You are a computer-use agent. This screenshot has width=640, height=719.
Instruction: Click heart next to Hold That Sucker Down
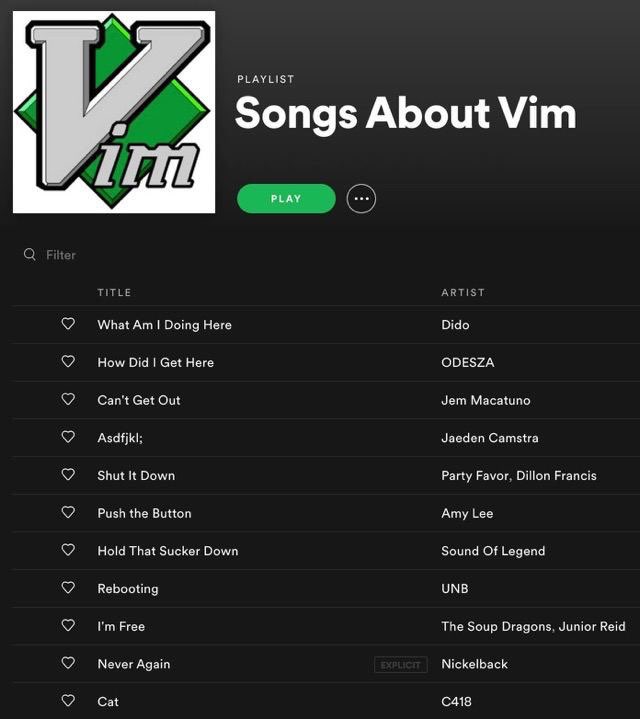tap(68, 550)
